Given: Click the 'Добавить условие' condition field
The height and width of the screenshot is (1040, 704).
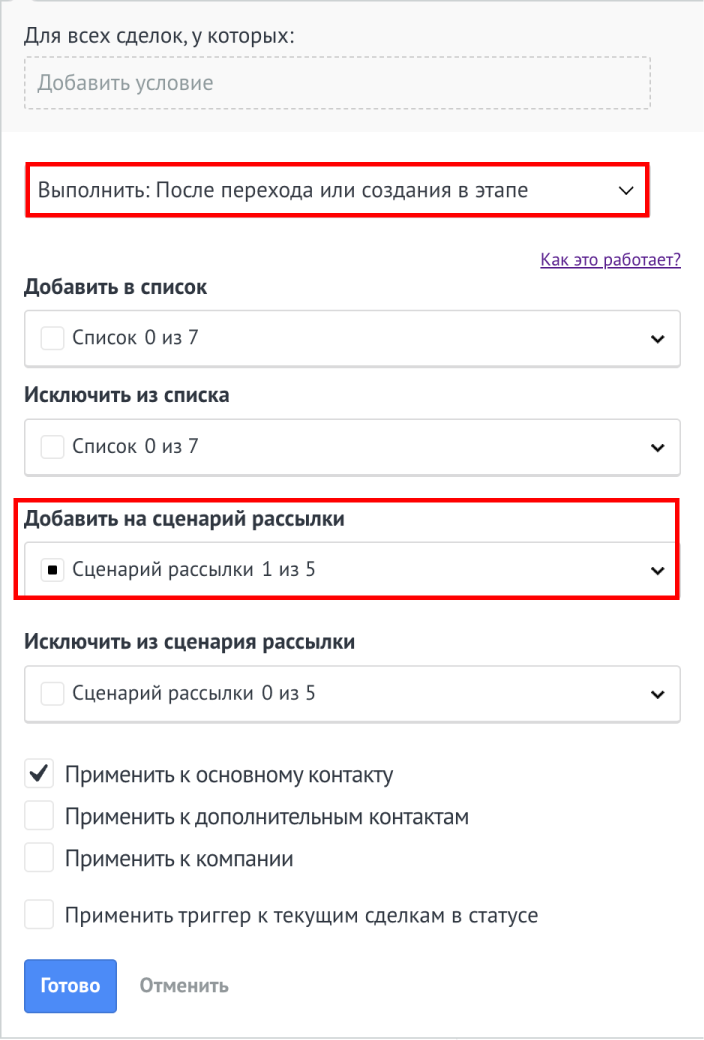Looking at the screenshot, I should tap(336, 82).
